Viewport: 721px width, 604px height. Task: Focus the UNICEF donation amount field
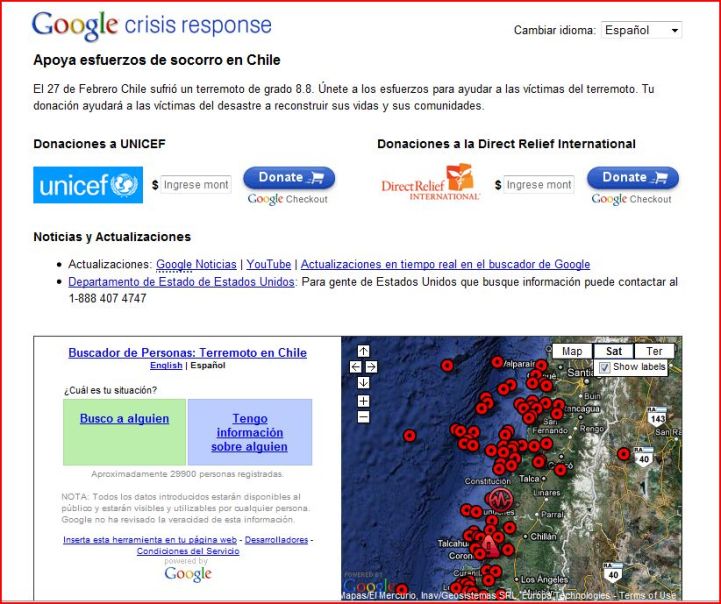coord(196,185)
